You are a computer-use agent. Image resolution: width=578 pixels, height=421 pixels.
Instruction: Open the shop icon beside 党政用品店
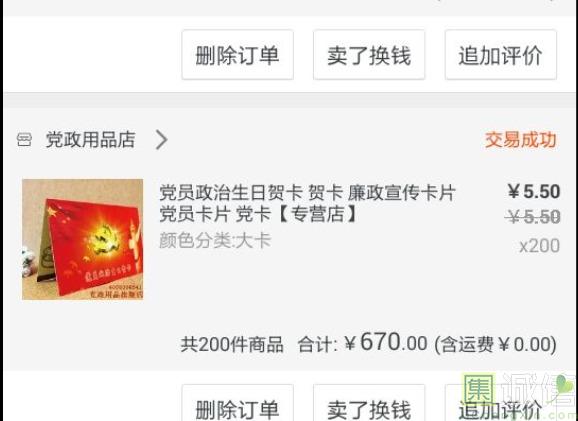(x=24, y=140)
